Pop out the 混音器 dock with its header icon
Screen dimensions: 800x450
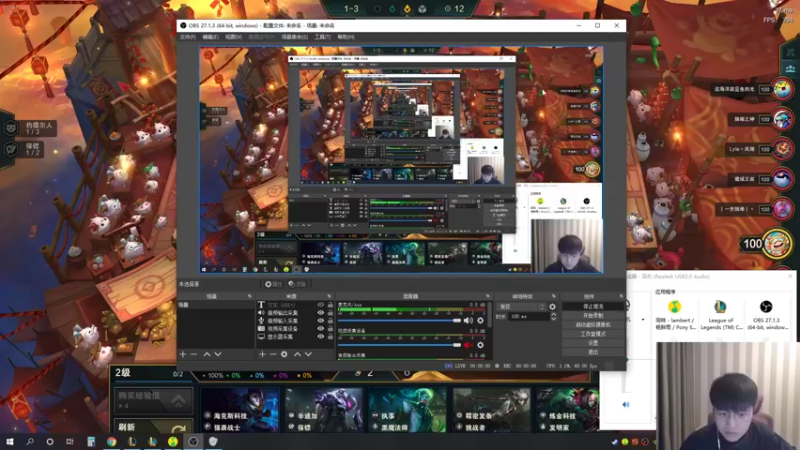pos(488,296)
